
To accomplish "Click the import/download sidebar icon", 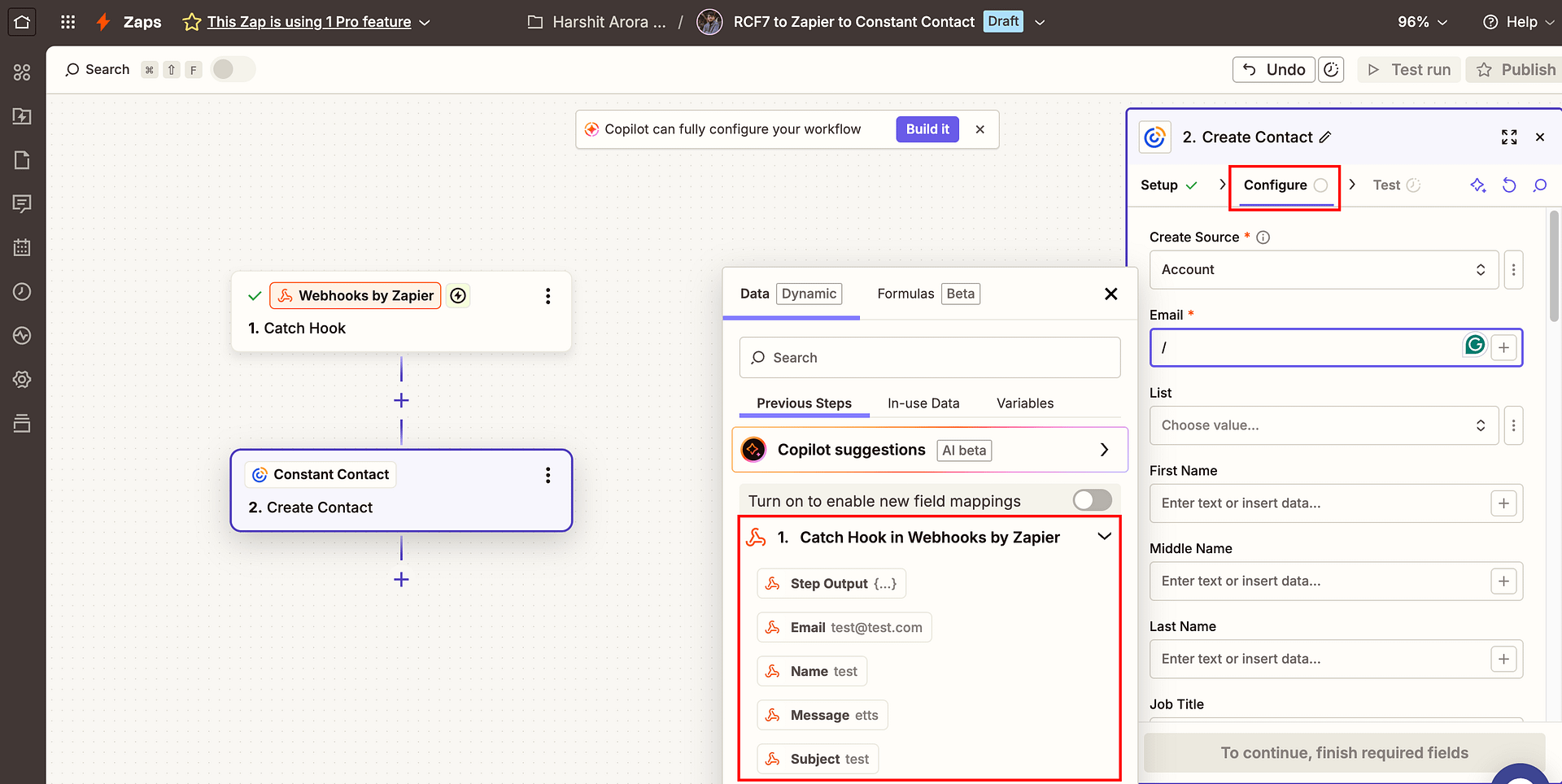I will pyautogui.click(x=22, y=116).
